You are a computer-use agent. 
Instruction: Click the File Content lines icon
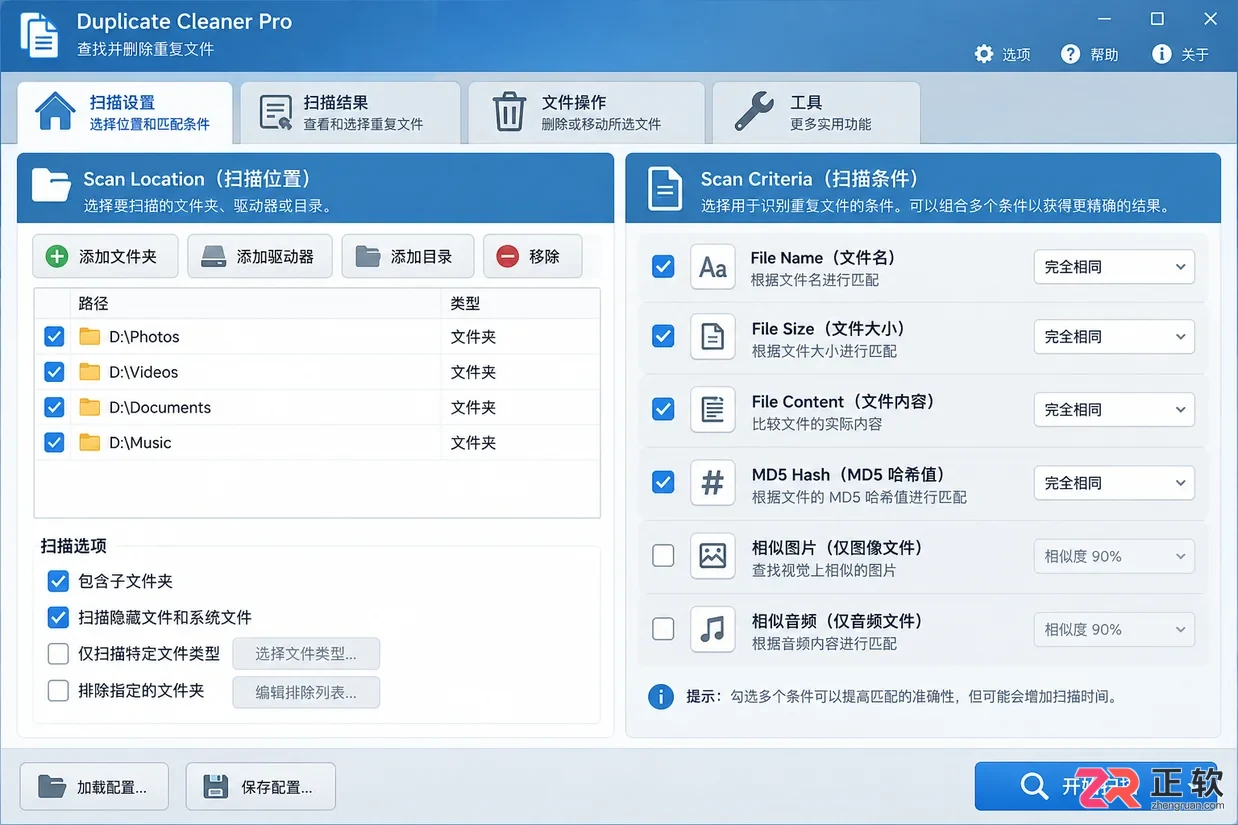tap(713, 410)
